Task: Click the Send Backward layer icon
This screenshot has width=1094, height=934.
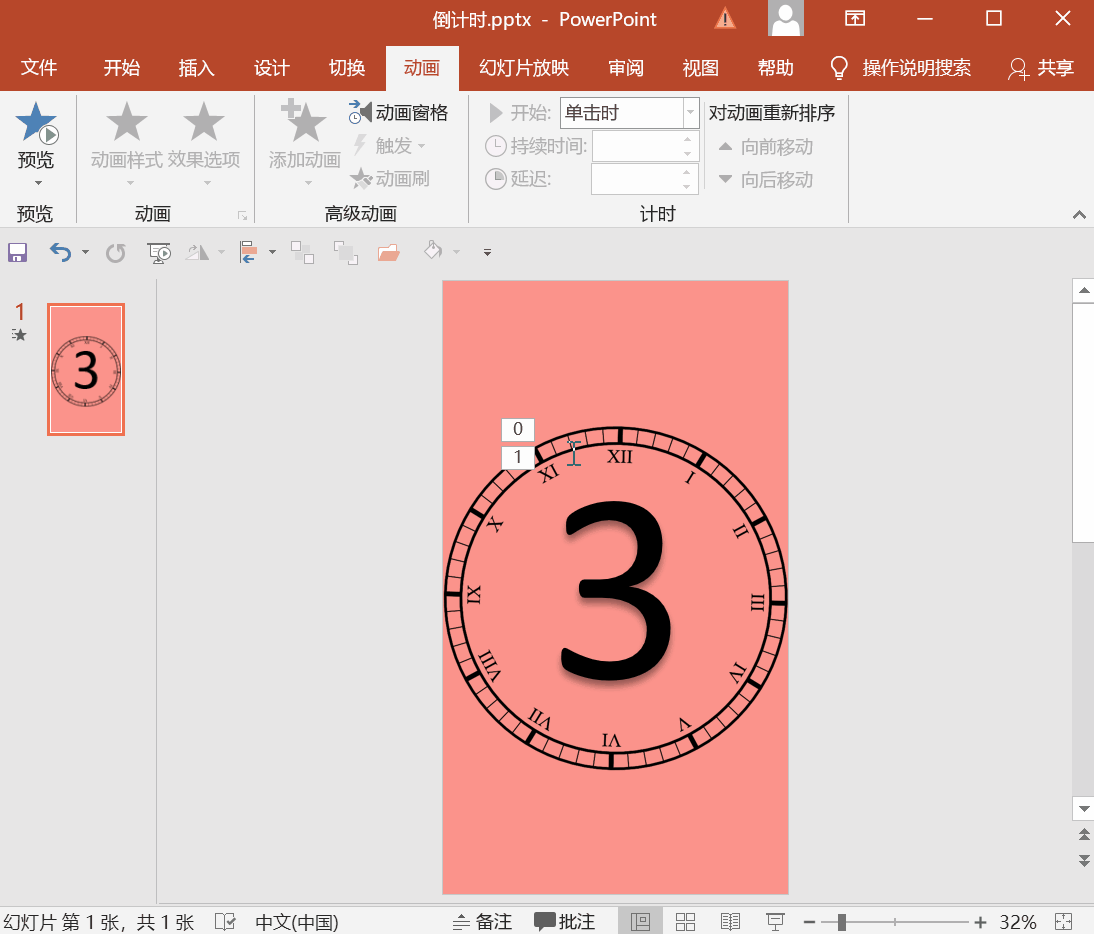Action: point(345,252)
